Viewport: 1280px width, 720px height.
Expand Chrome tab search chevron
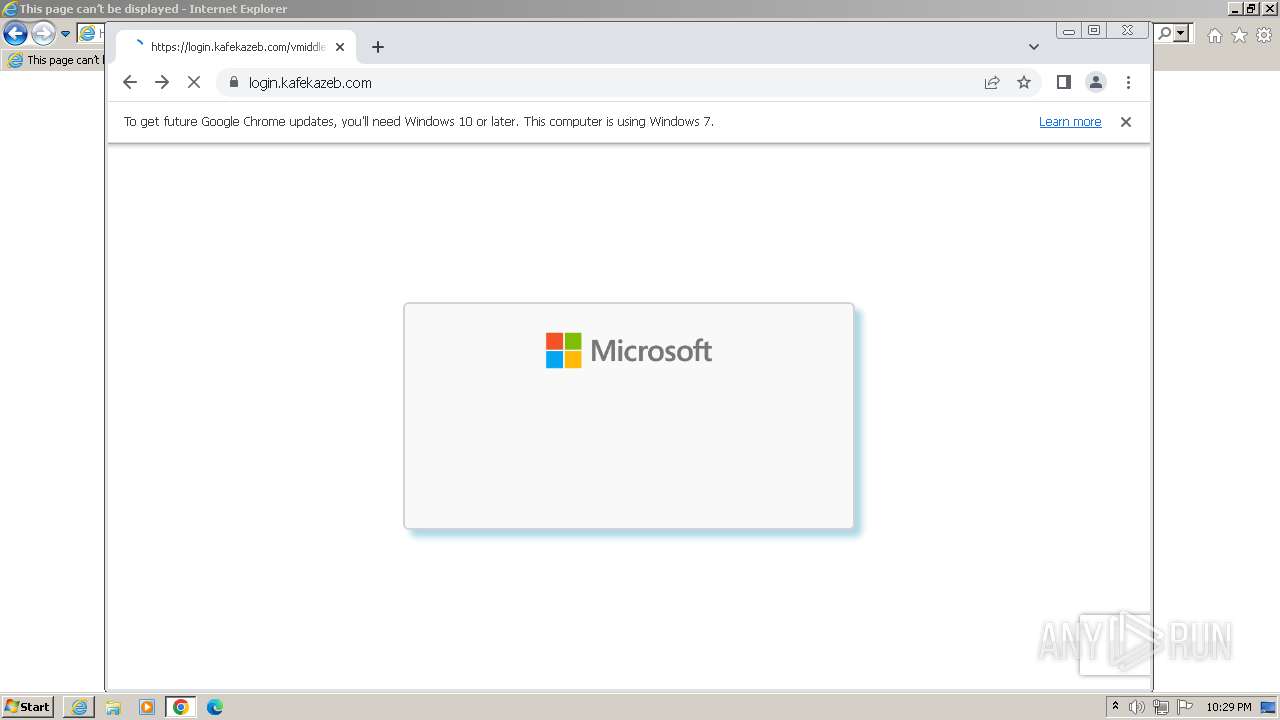point(1034,47)
